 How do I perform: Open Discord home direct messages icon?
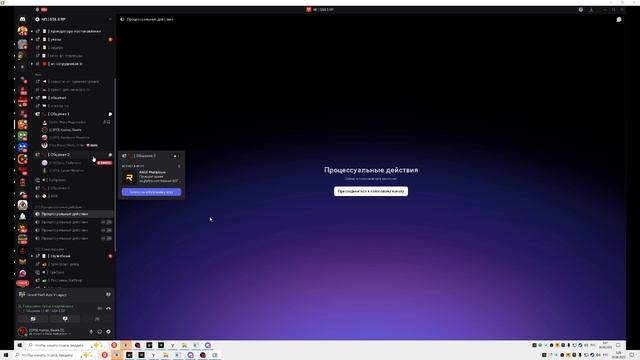coord(22,19)
